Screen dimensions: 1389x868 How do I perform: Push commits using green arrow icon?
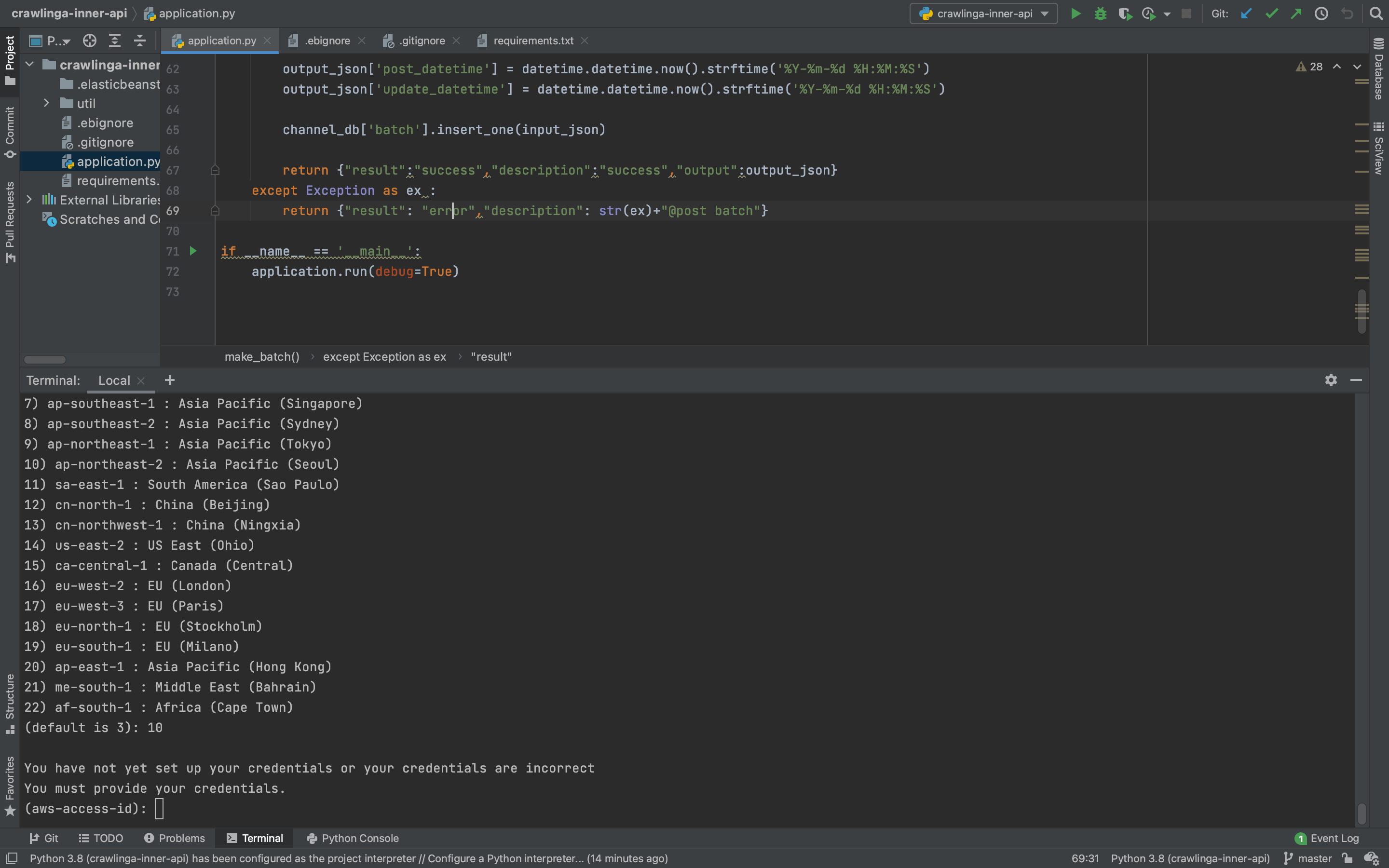1296,13
